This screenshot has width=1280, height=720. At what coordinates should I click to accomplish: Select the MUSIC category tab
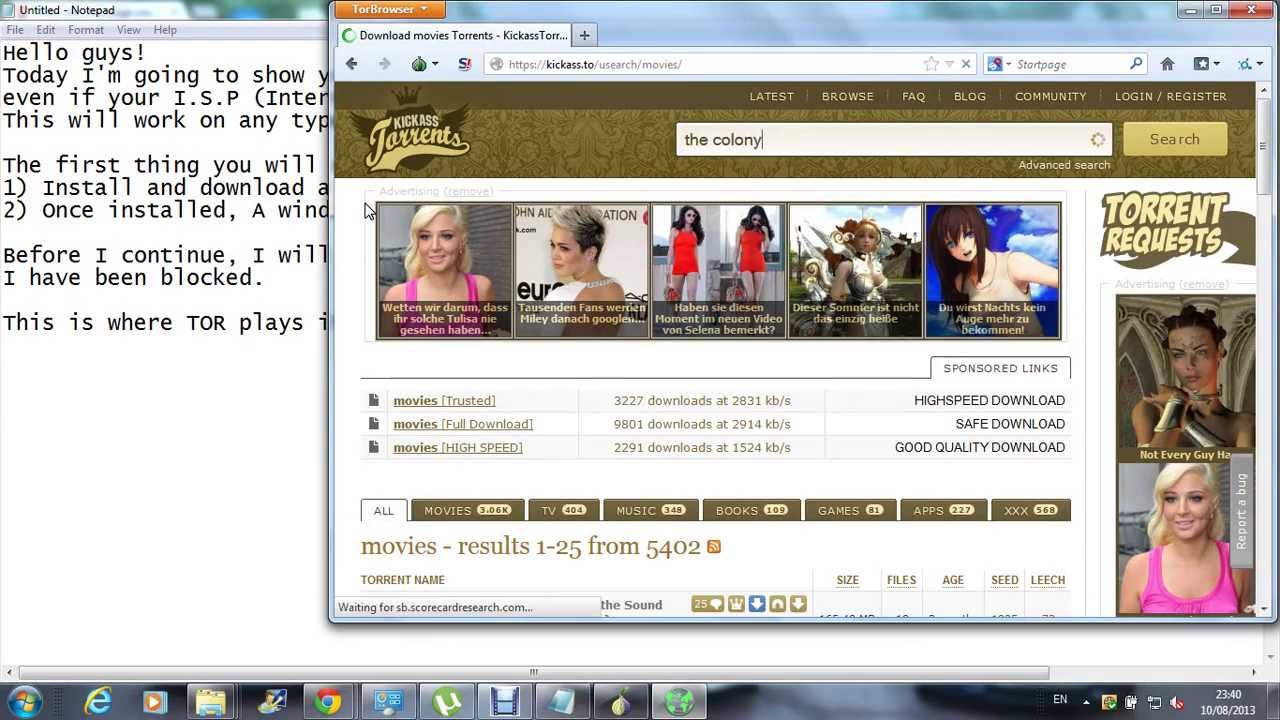[x=650, y=510]
